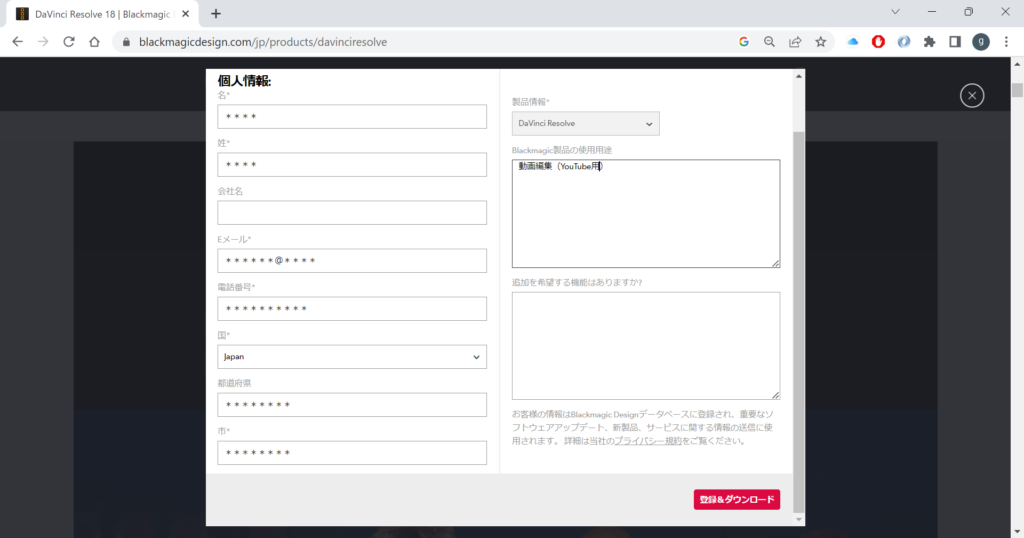Click the 追加を希望する機能 text area
The width and height of the screenshot is (1024, 538).
coord(645,345)
